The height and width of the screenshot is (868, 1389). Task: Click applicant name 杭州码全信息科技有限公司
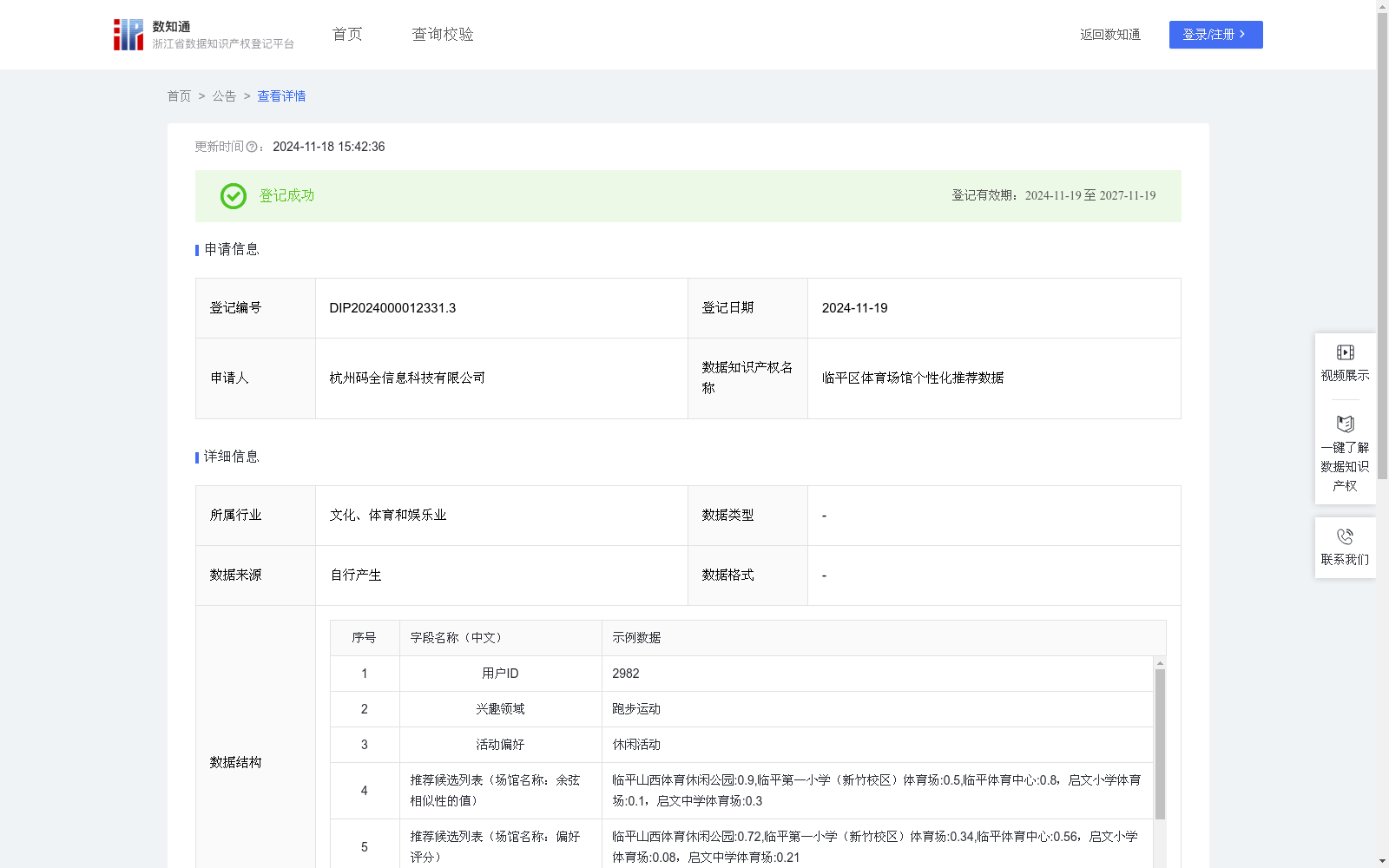click(x=407, y=378)
